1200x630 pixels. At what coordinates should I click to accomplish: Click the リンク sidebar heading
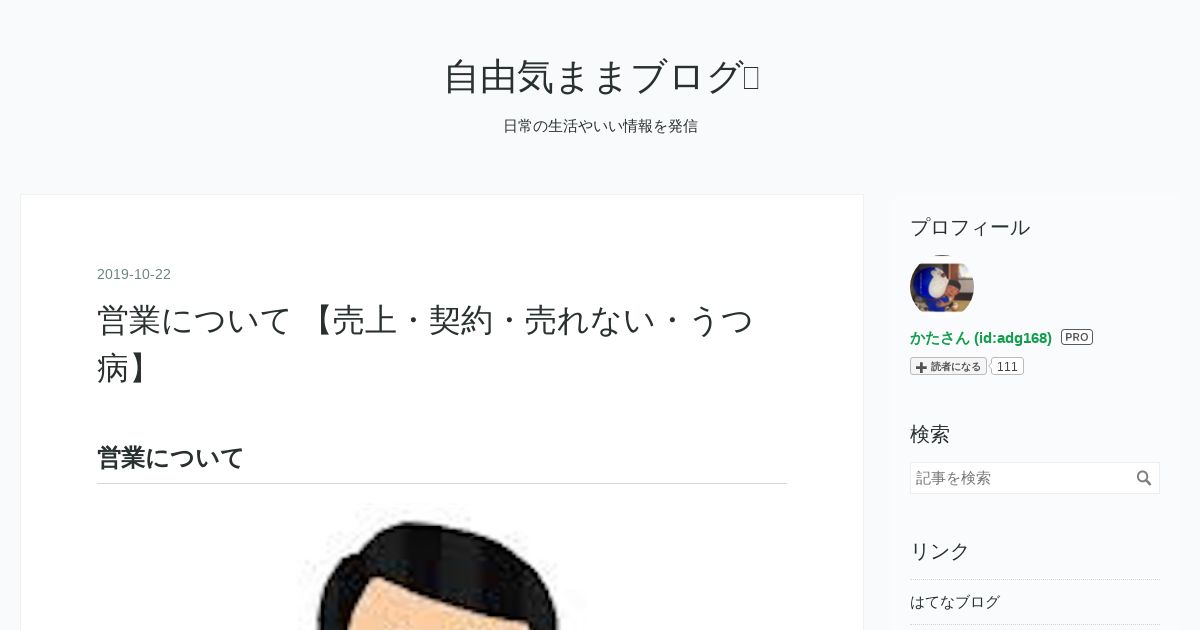pos(940,551)
